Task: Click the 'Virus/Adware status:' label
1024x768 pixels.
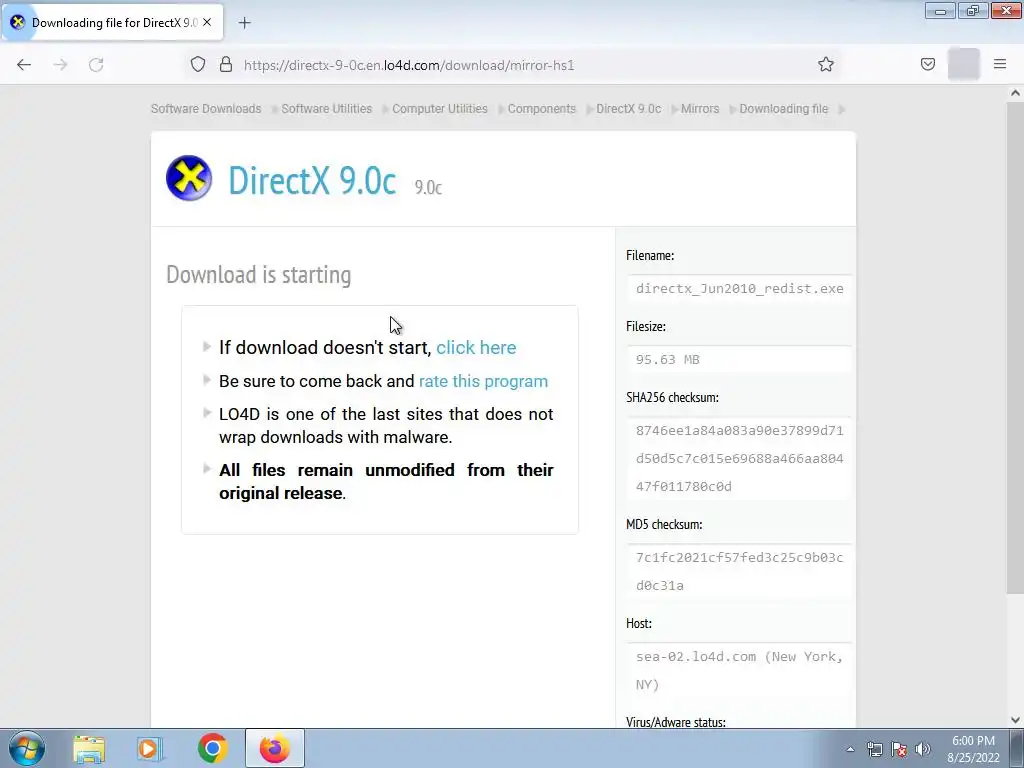Action: pos(676,722)
